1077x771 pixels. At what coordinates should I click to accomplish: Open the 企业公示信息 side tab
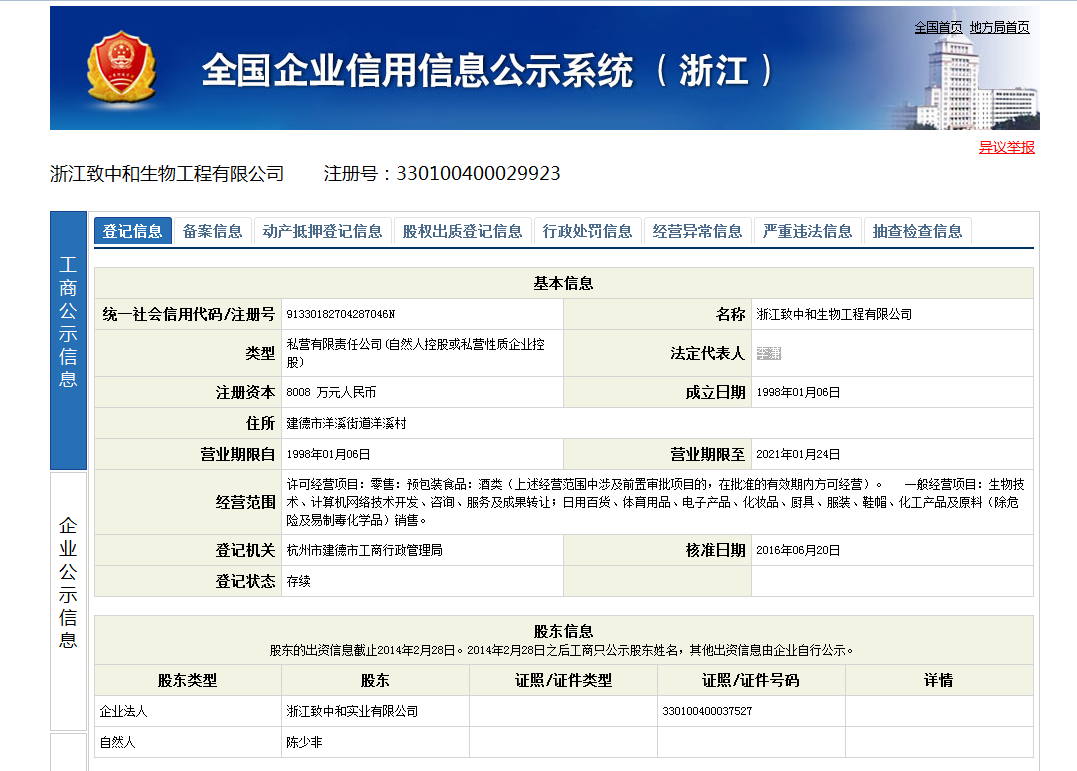(68, 601)
